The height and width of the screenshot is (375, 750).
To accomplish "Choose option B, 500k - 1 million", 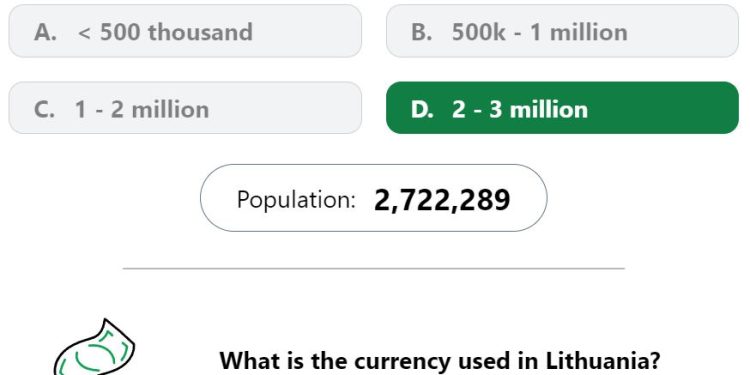I will pyautogui.click(x=562, y=31).
